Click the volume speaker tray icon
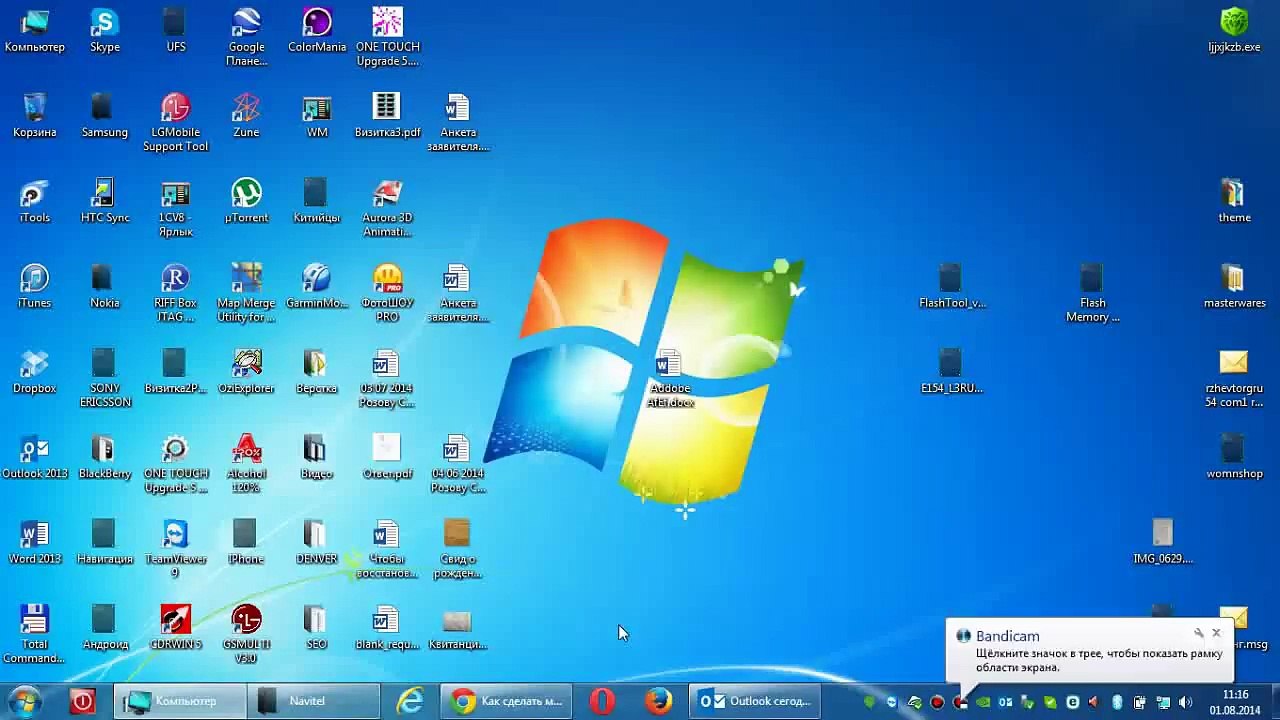The width and height of the screenshot is (1280, 720). point(1186,703)
